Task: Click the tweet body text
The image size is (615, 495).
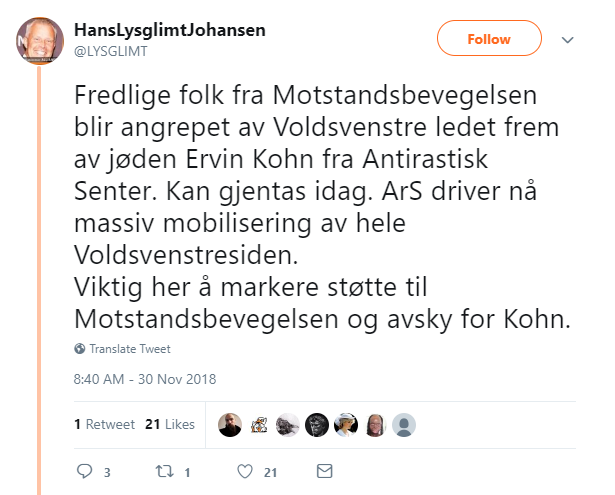Action: (310, 209)
